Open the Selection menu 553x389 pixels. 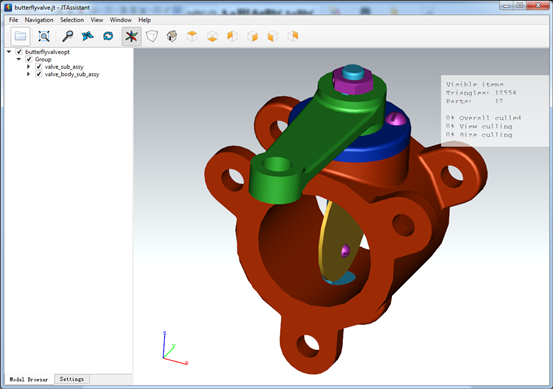tap(72, 20)
